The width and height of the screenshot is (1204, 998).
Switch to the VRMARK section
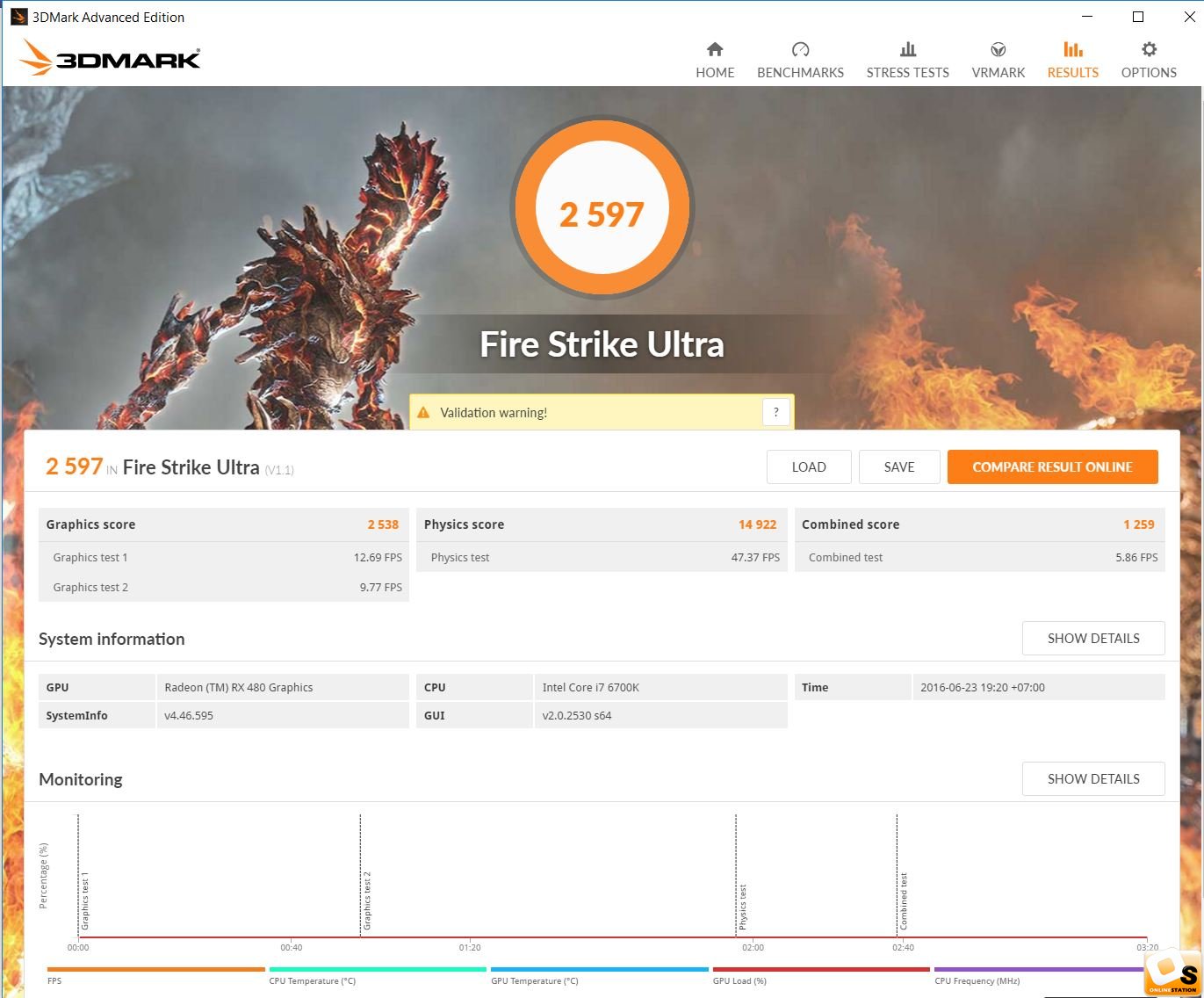coord(998,72)
